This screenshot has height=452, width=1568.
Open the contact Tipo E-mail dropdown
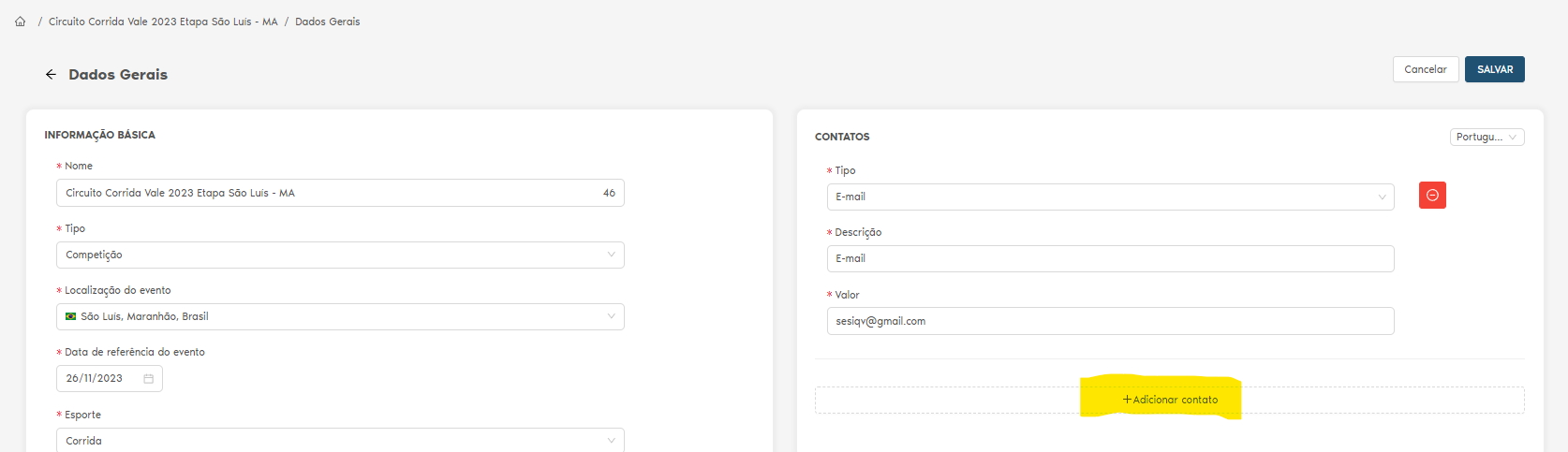pyautogui.click(x=1110, y=197)
